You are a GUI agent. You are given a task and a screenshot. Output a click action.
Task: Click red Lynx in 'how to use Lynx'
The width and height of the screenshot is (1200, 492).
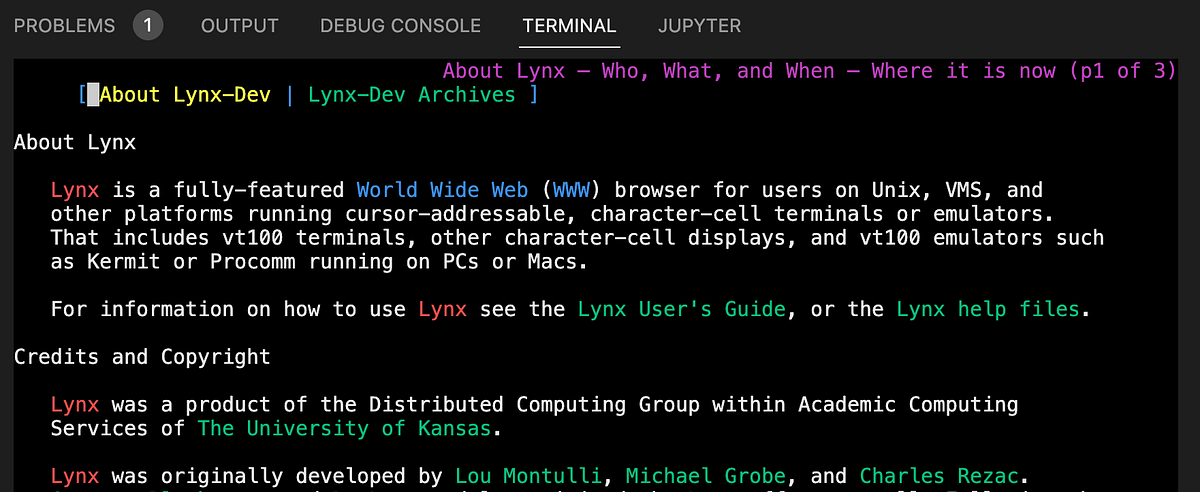(442, 309)
